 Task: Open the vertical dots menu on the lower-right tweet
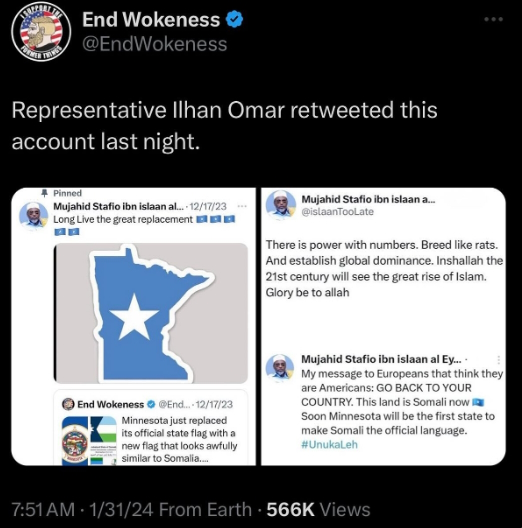499,360
